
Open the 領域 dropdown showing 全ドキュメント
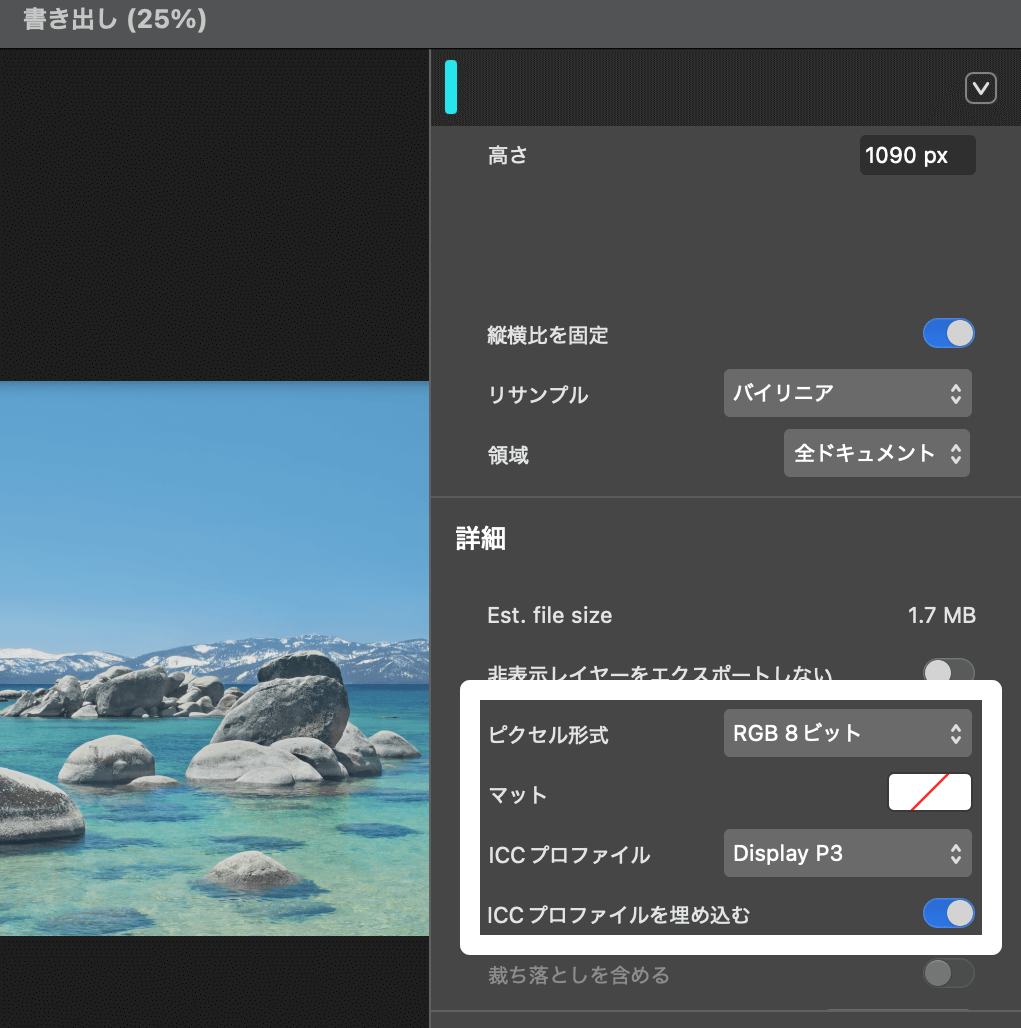pyautogui.click(x=875, y=453)
